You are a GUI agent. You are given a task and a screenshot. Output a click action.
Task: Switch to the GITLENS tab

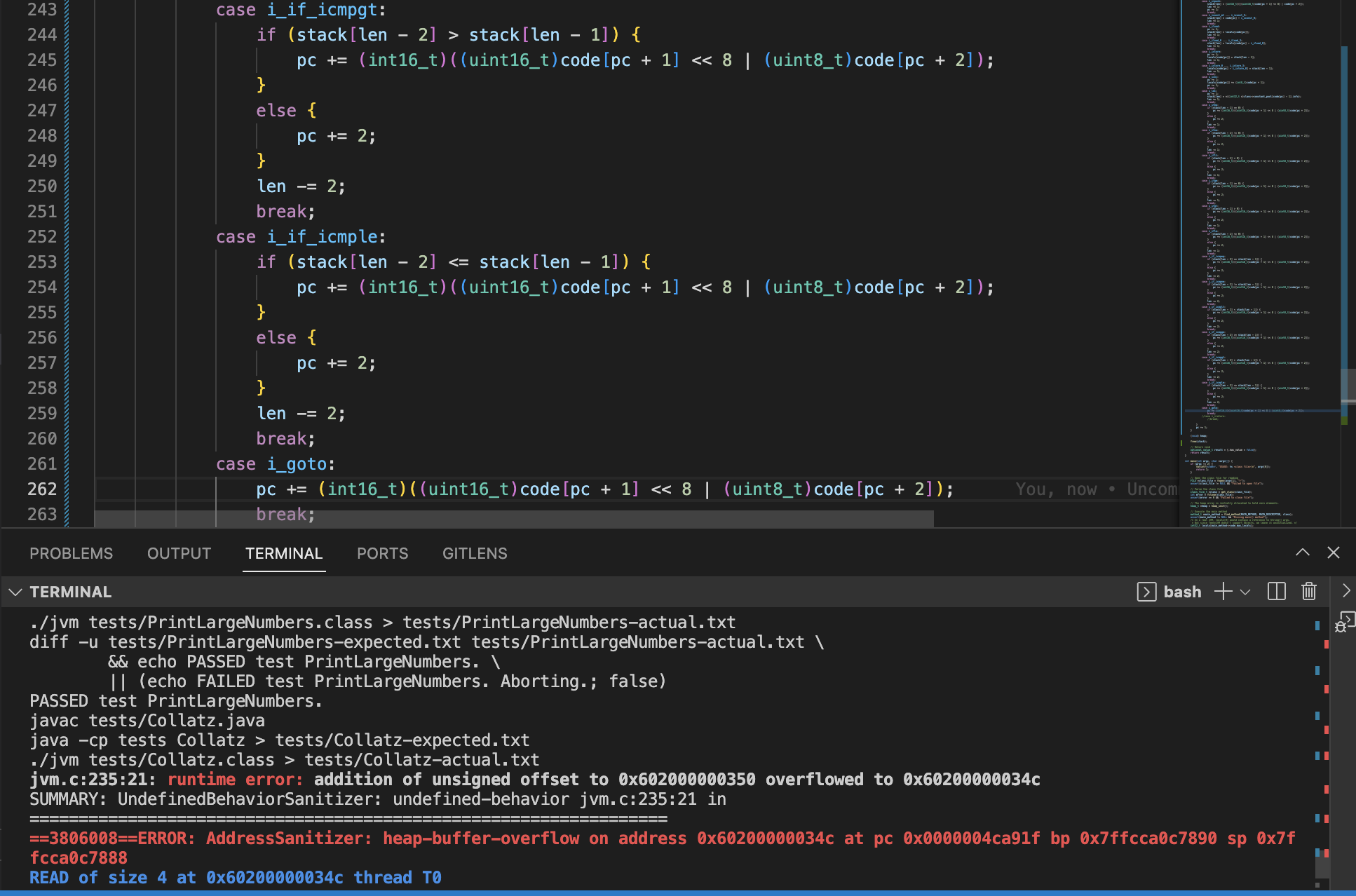[x=475, y=554]
